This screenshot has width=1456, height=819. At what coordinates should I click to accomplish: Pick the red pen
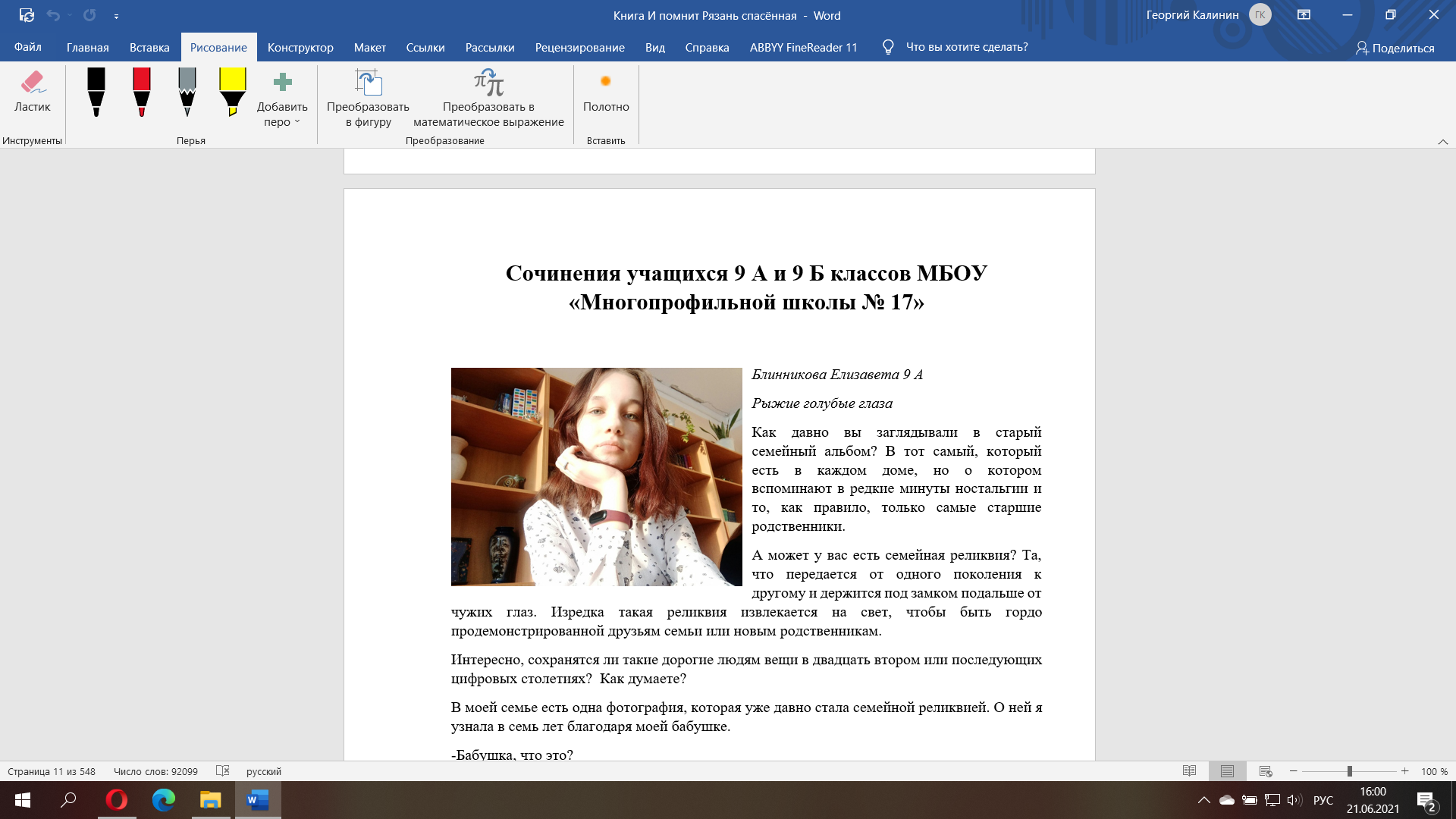(142, 93)
